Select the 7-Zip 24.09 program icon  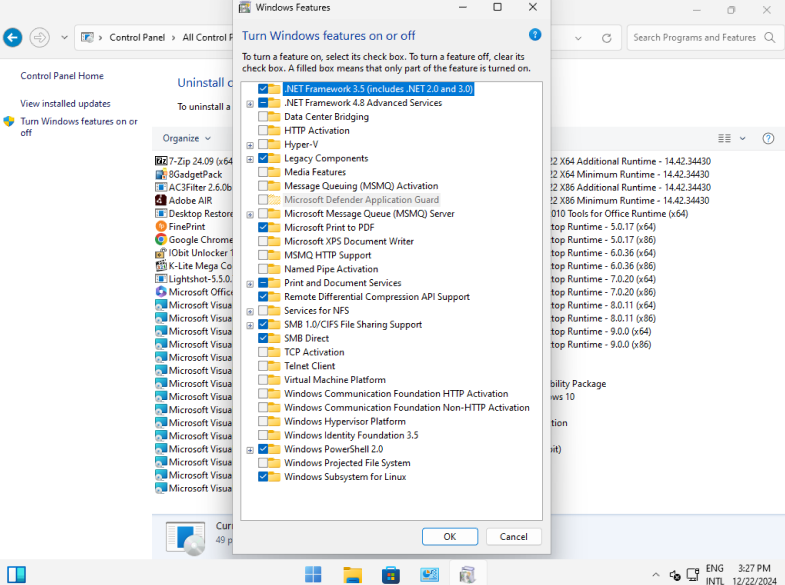coord(161,161)
